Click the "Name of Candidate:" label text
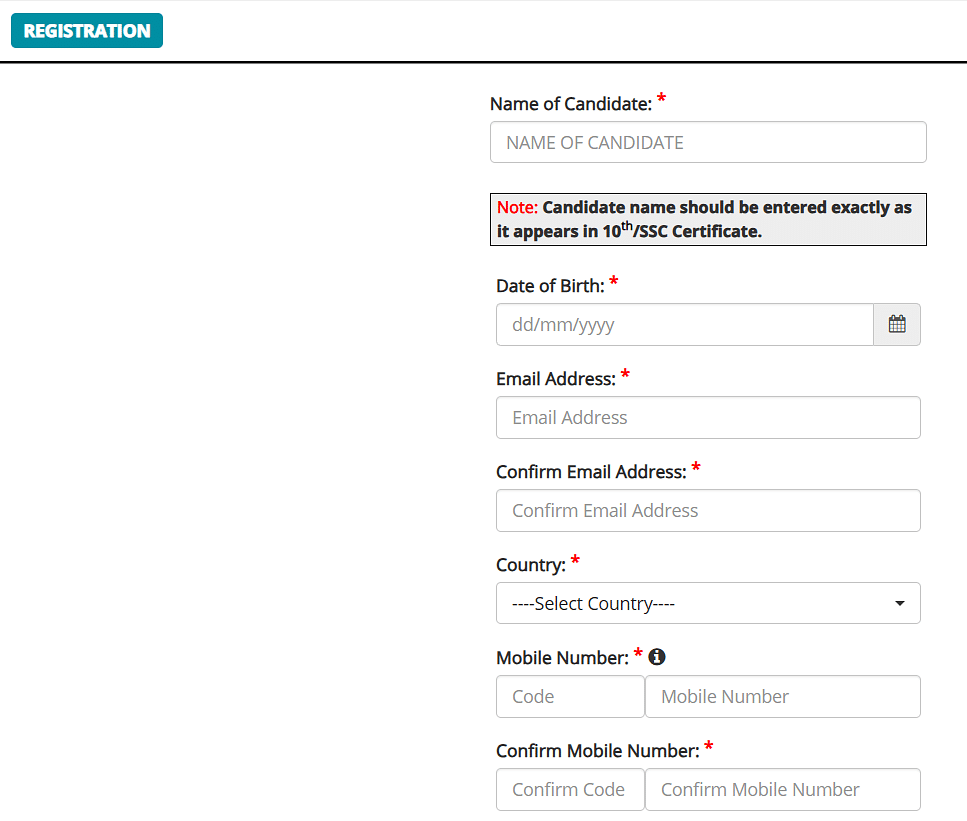The image size is (967, 821). [570, 104]
